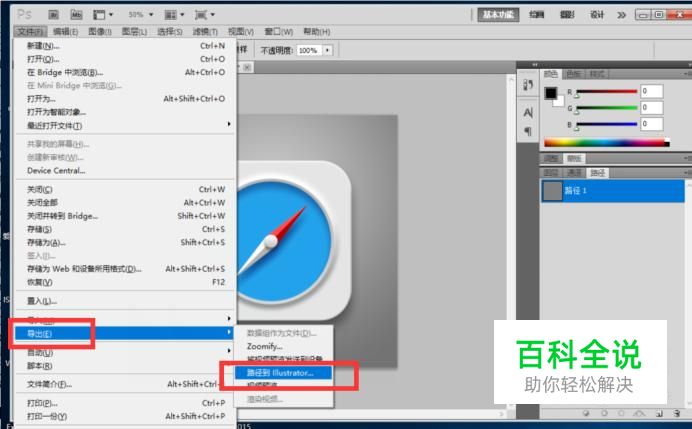This screenshot has width=692, height=429.
Task: Open the Character panel (A| icon)
Action: click(528, 113)
